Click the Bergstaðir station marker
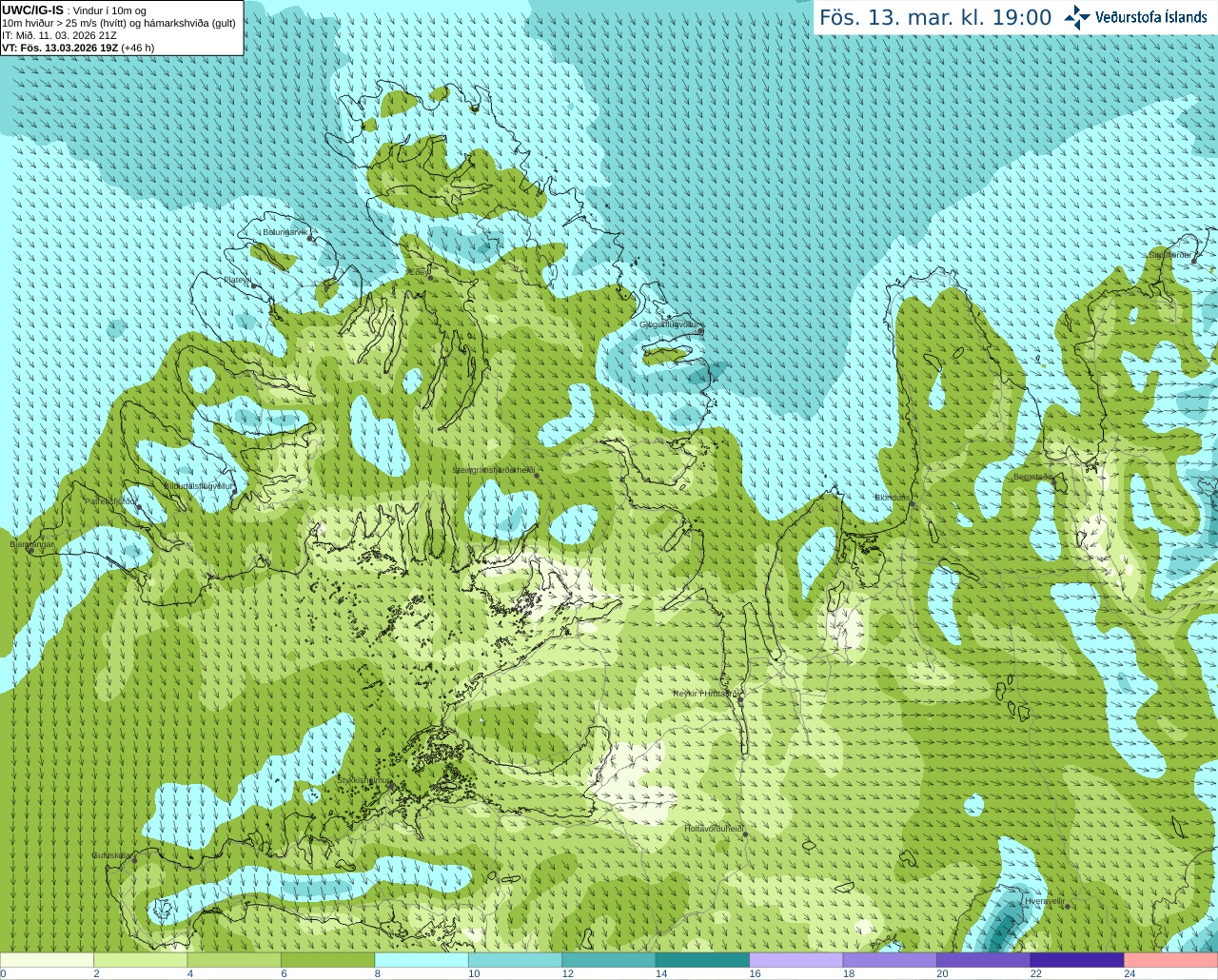Image resolution: width=1218 pixels, height=980 pixels. 1053,482
